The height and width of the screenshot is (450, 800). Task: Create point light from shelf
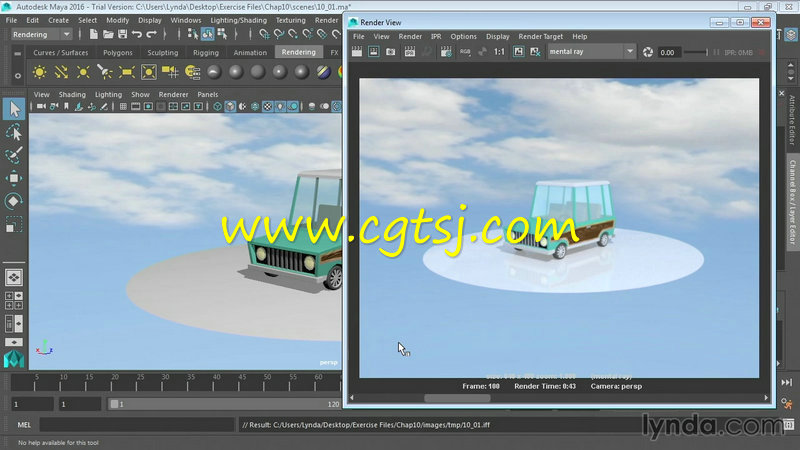pyautogui.click(x=83, y=72)
